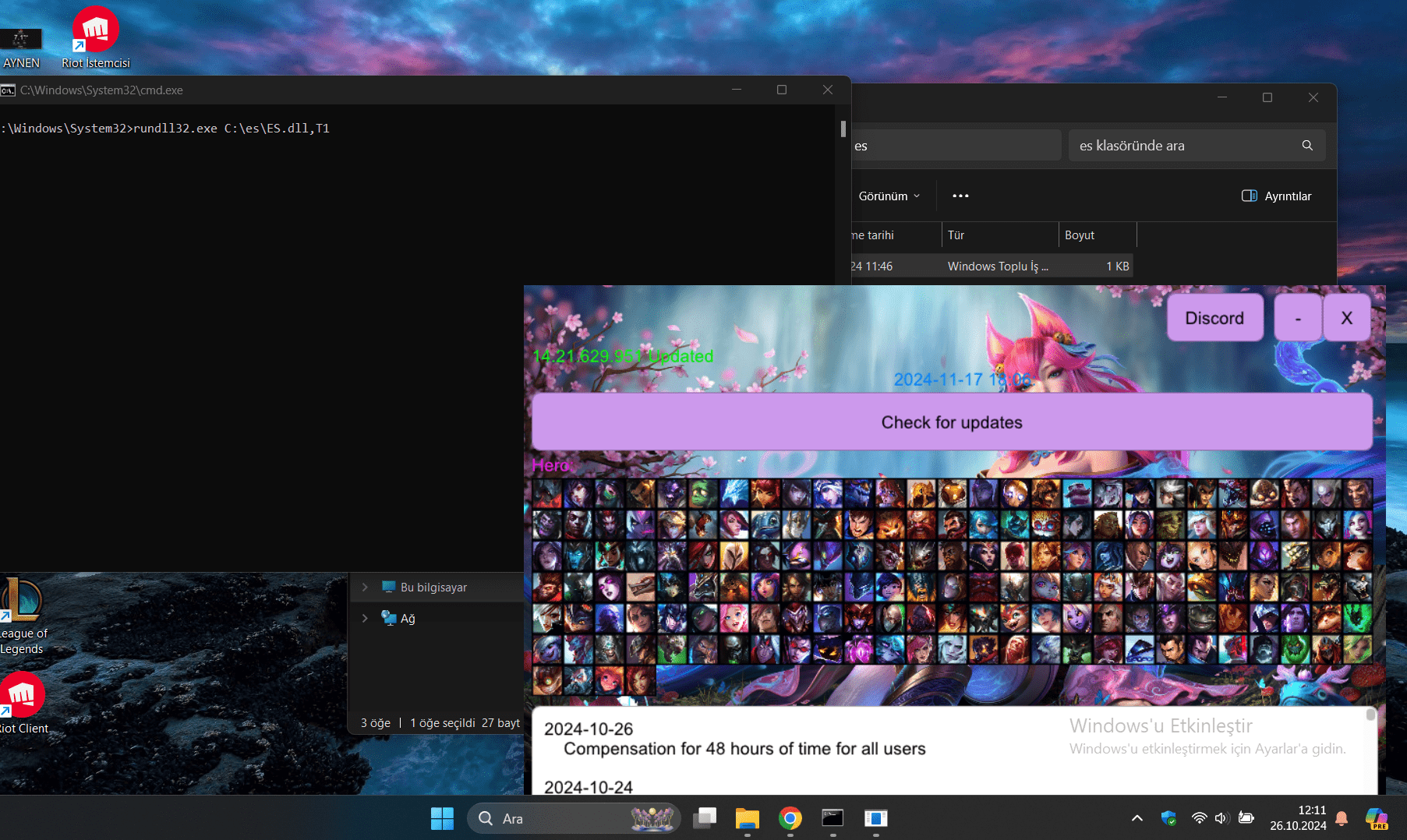Open the three-dot more options menu in Explorer

tap(960, 196)
